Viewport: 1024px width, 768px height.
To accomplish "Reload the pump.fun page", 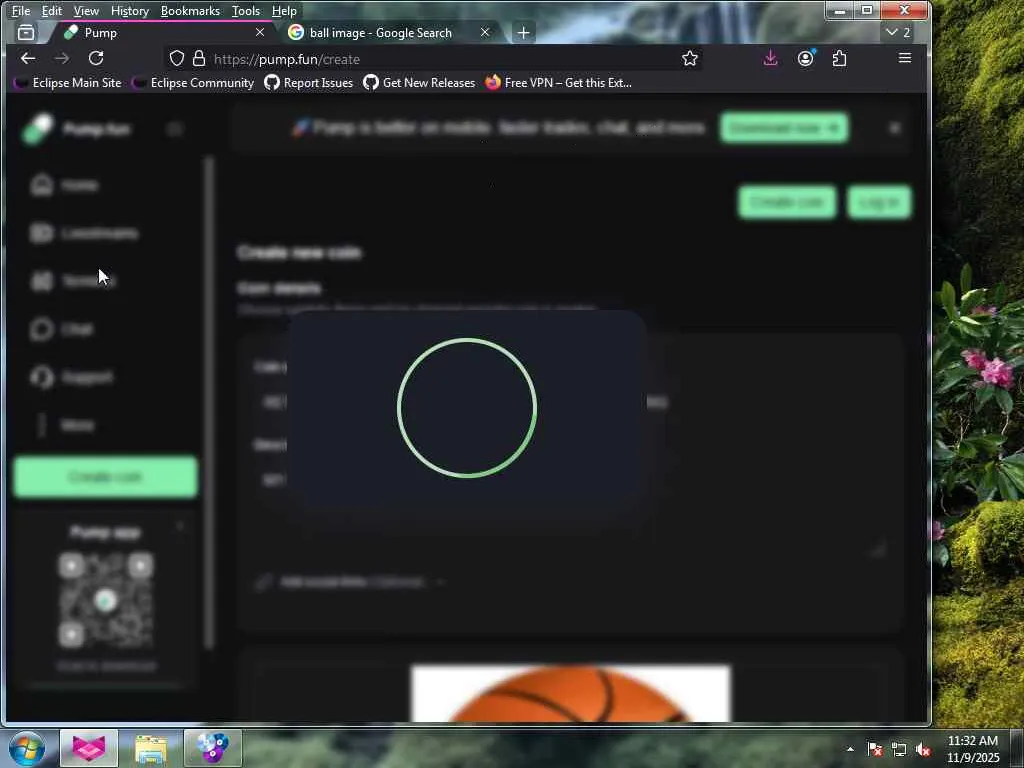I will coord(96,59).
